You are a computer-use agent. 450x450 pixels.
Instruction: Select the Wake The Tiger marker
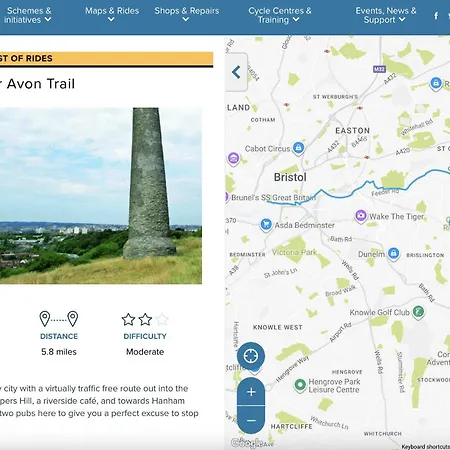click(x=361, y=216)
